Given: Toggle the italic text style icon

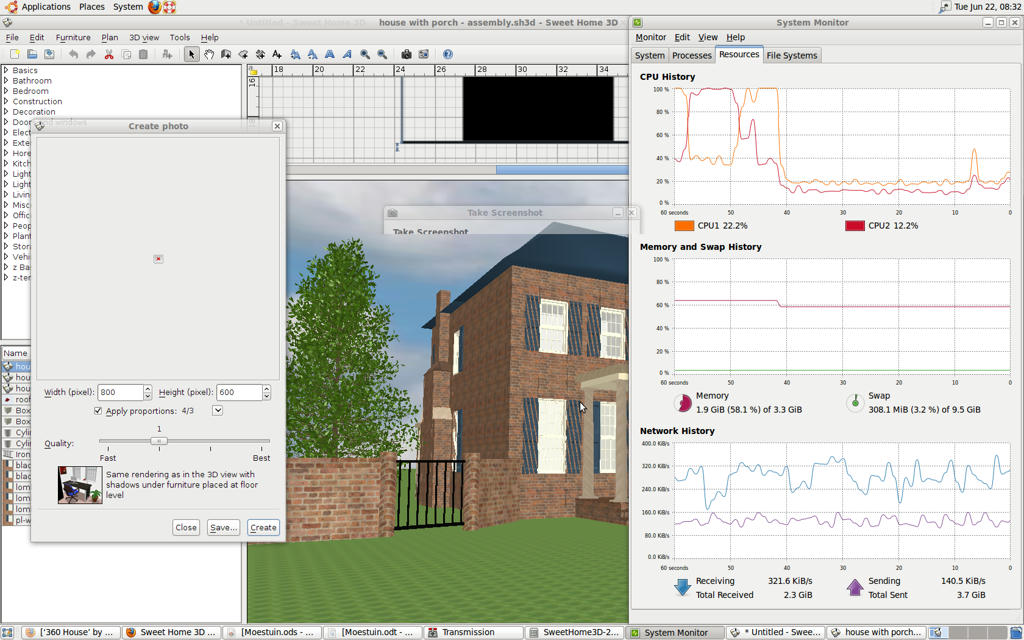Looking at the screenshot, I should (x=347, y=54).
